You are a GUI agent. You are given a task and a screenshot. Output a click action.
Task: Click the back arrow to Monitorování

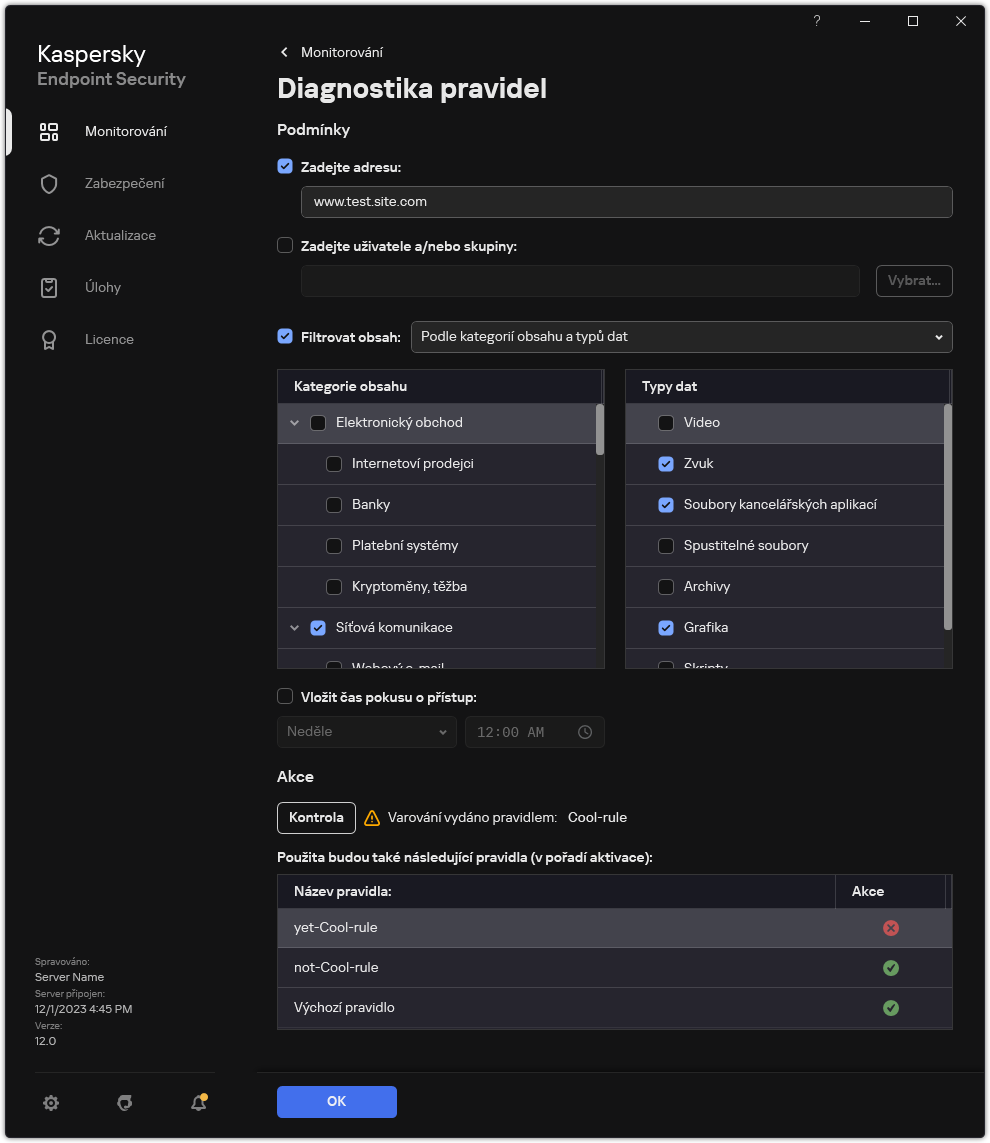tap(283, 51)
